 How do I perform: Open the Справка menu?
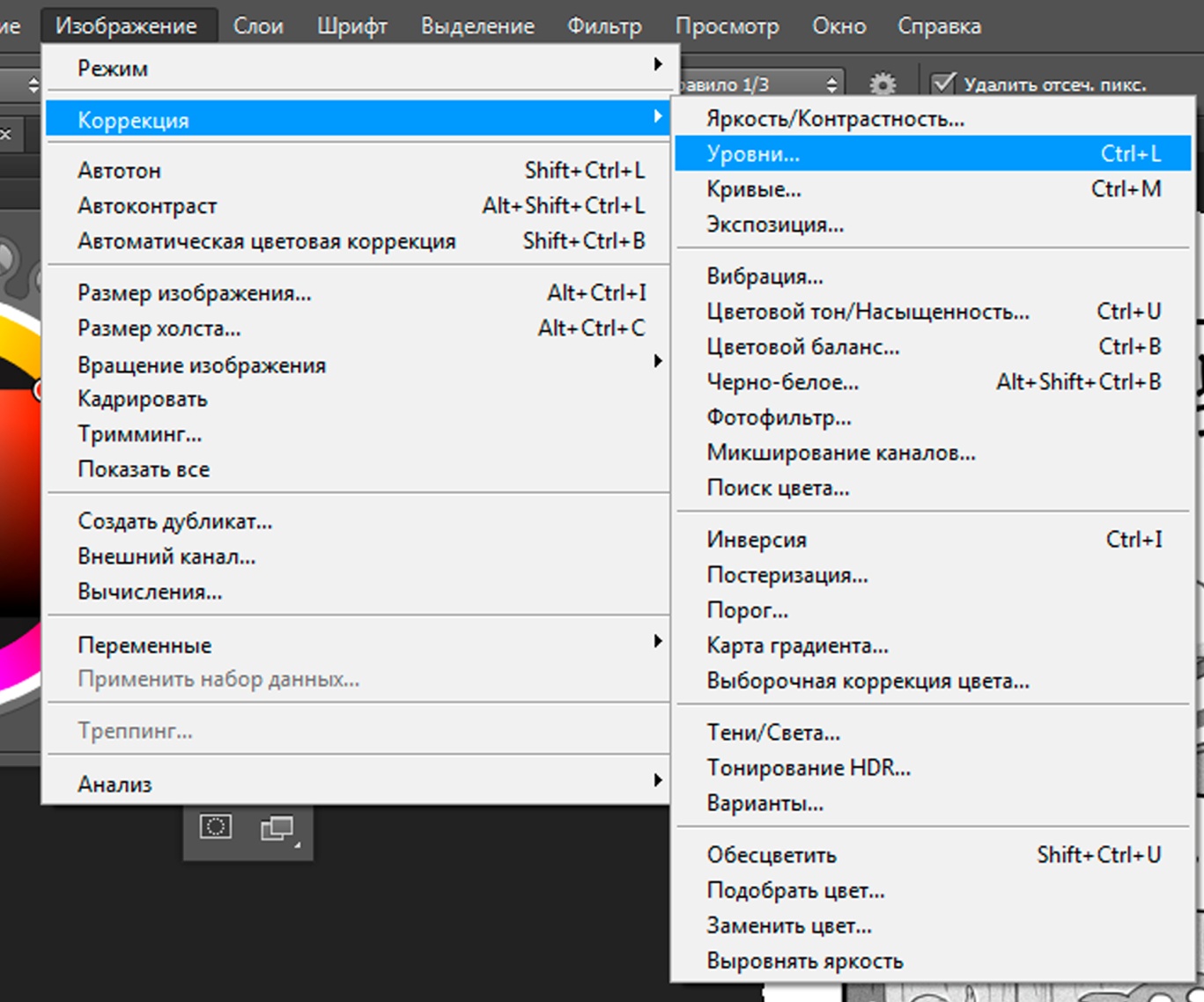click(x=939, y=26)
